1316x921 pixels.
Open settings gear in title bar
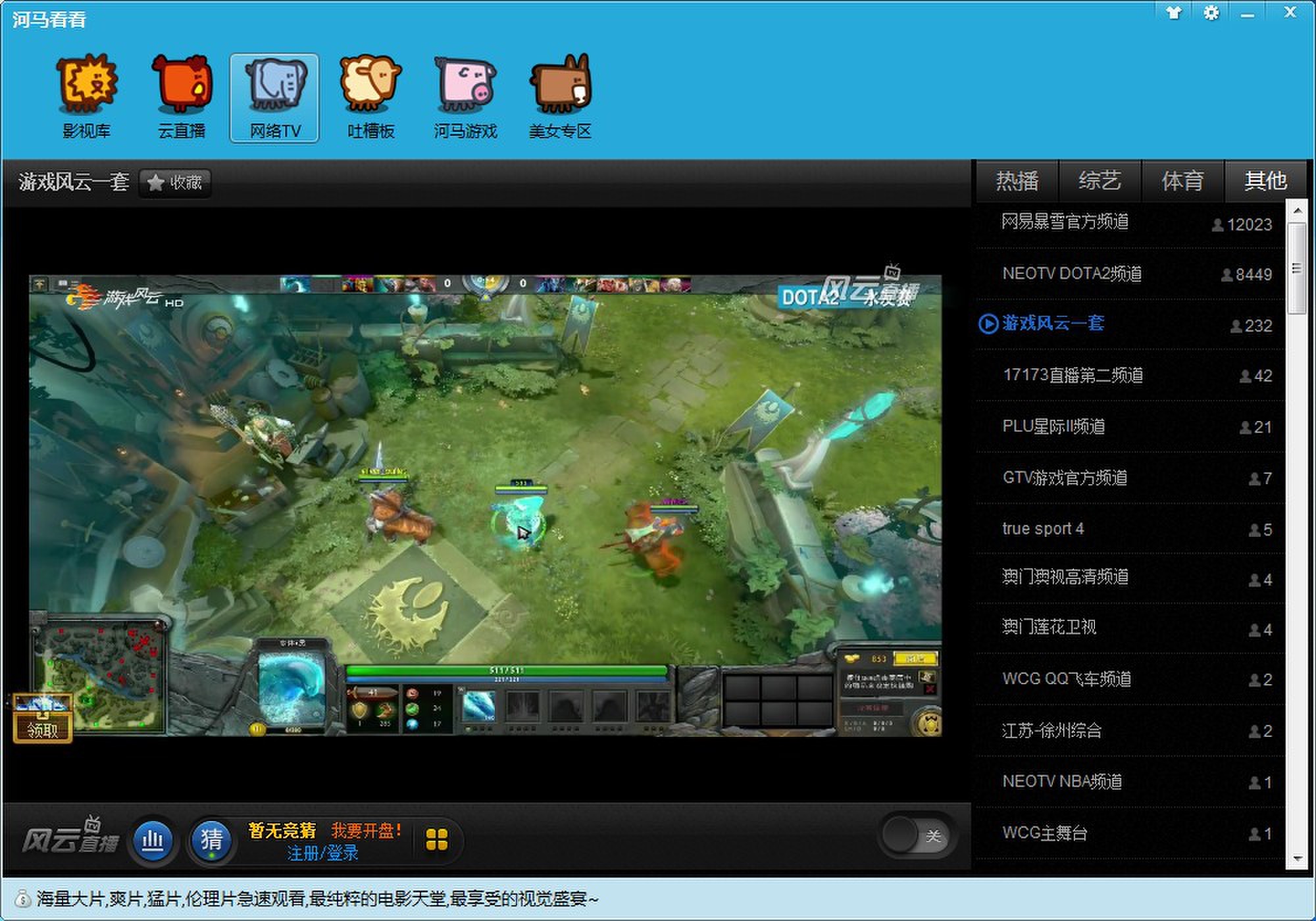[1211, 13]
